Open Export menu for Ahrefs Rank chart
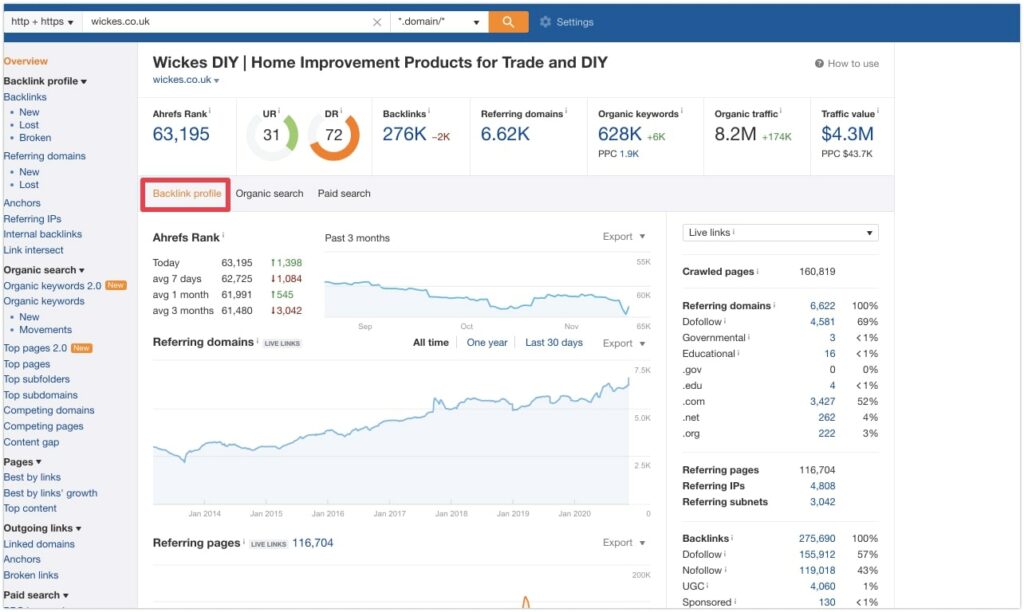The width and height of the screenshot is (1024, 612). coord(624,236)
